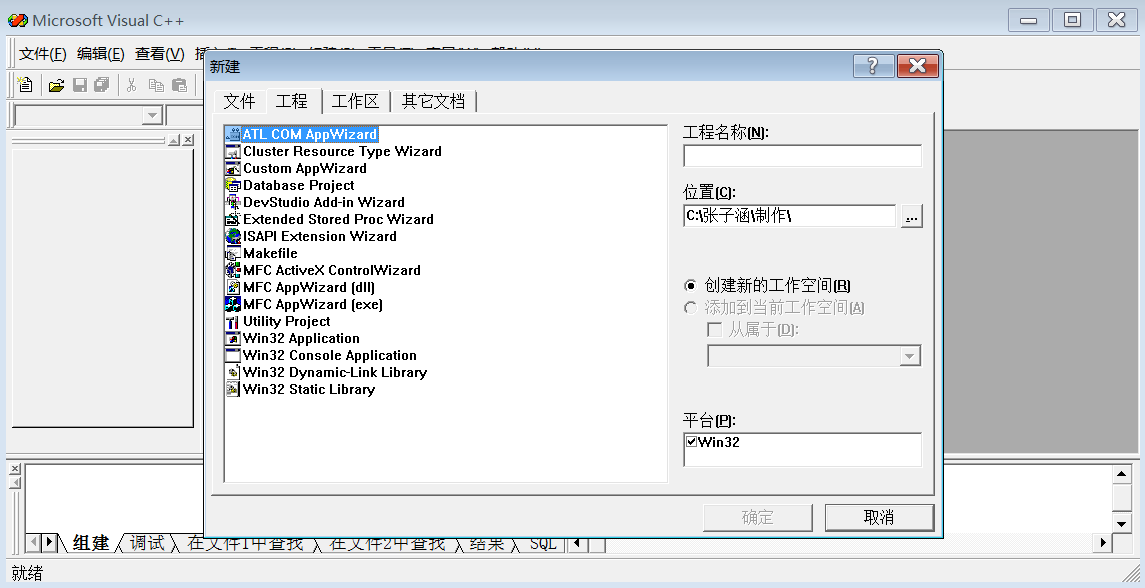The width and height of the screenshot is (1145, 588).
Task: Select ATL COM AppWizard project icon
Action: click(x=233, y=134)
